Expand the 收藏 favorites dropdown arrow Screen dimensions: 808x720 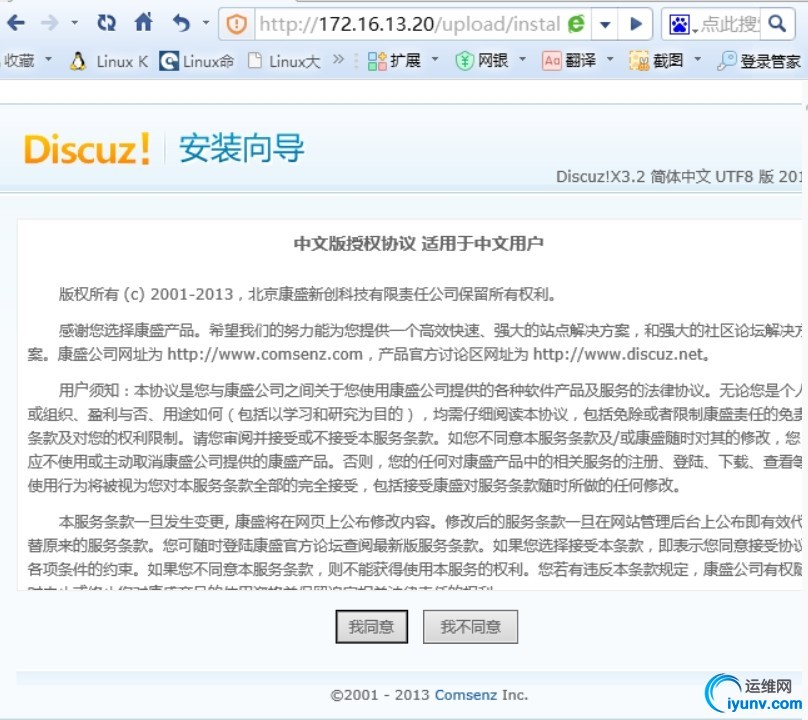click(48, 60)
